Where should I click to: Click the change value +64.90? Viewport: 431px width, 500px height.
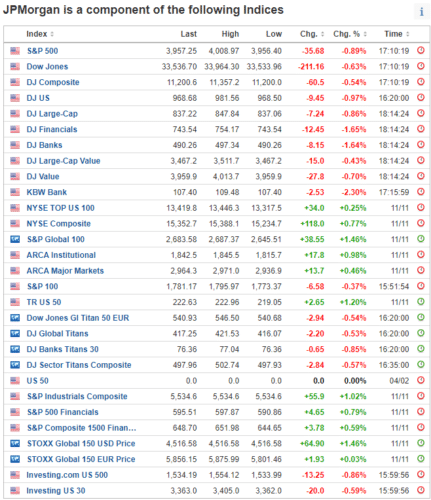(312, 444)
